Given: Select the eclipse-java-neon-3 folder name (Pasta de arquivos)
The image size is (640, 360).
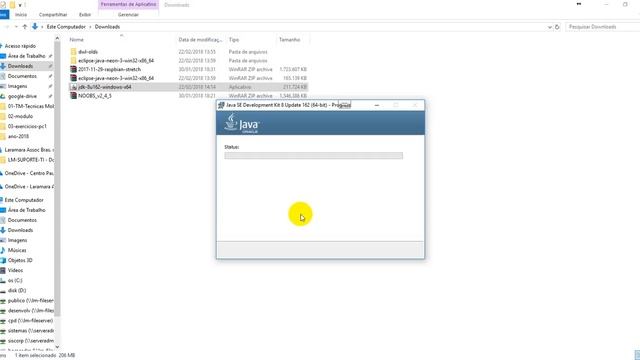Looking at the screenshot, I should point(116,60).
